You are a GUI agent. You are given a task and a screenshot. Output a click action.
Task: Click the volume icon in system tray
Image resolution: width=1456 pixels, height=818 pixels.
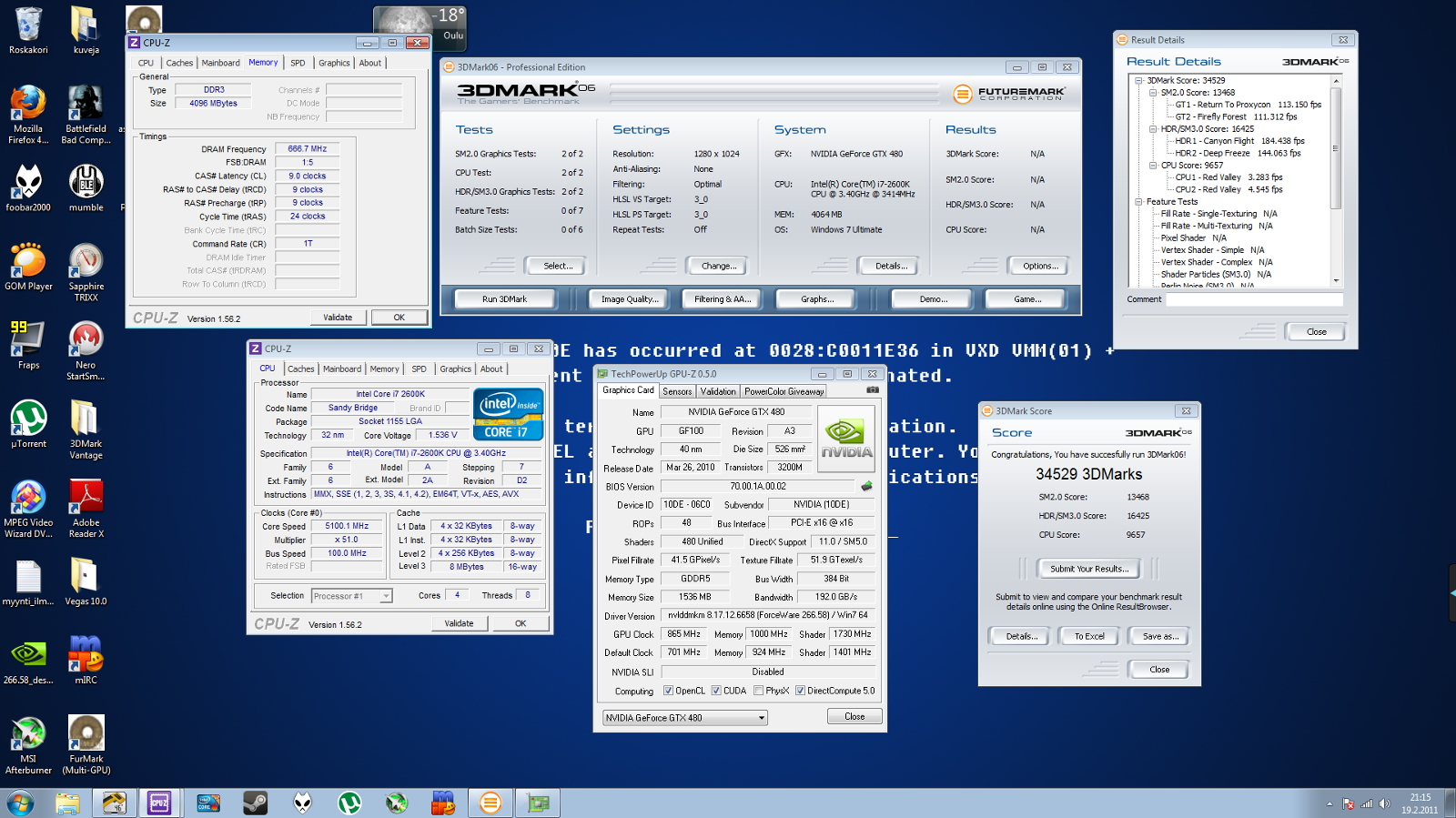[1384, 803]
